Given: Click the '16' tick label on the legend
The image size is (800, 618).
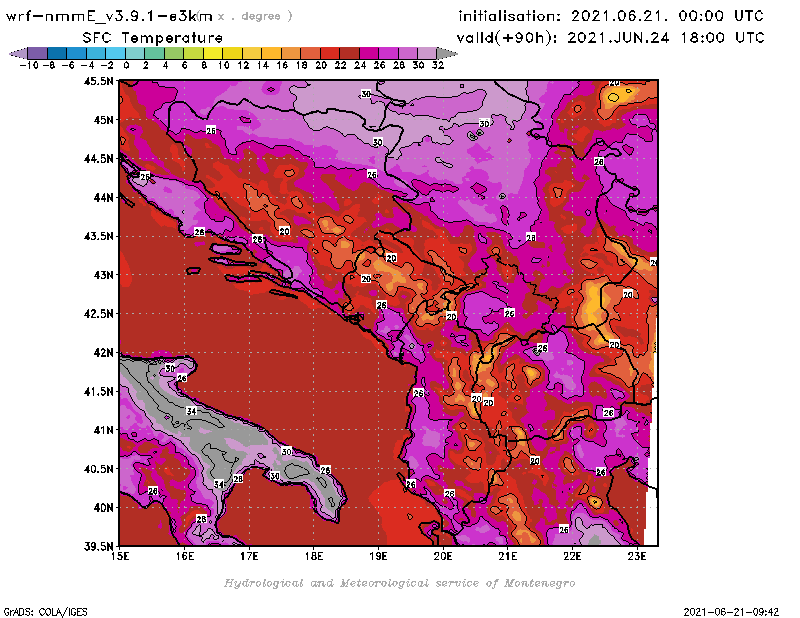Looking at the screenshot, I should pos(282,65).
